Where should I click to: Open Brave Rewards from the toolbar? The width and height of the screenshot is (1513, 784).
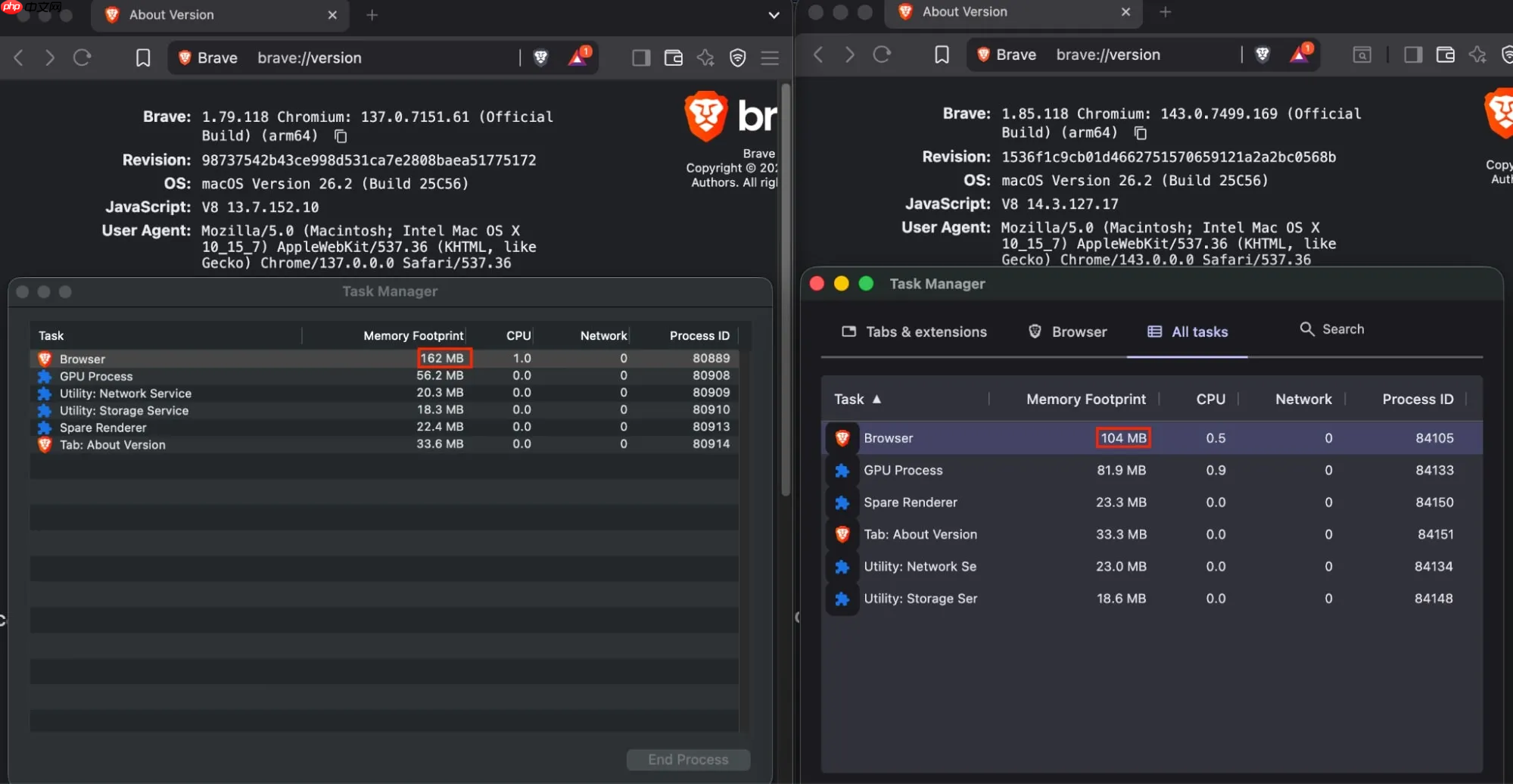pyautogui.click(x=578, y=58)
